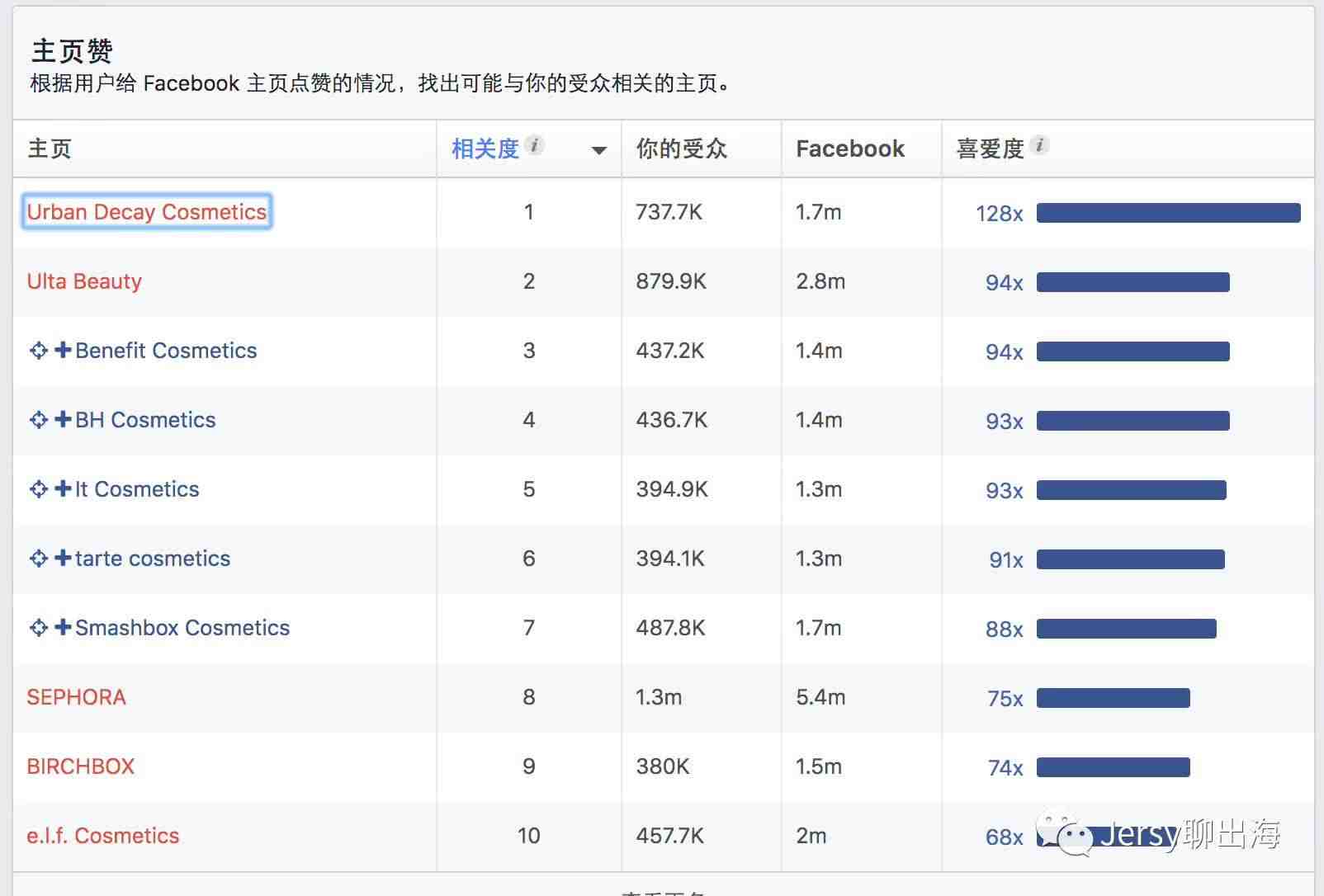Click Facebook value 5.4m for SEPHORA

820,697
